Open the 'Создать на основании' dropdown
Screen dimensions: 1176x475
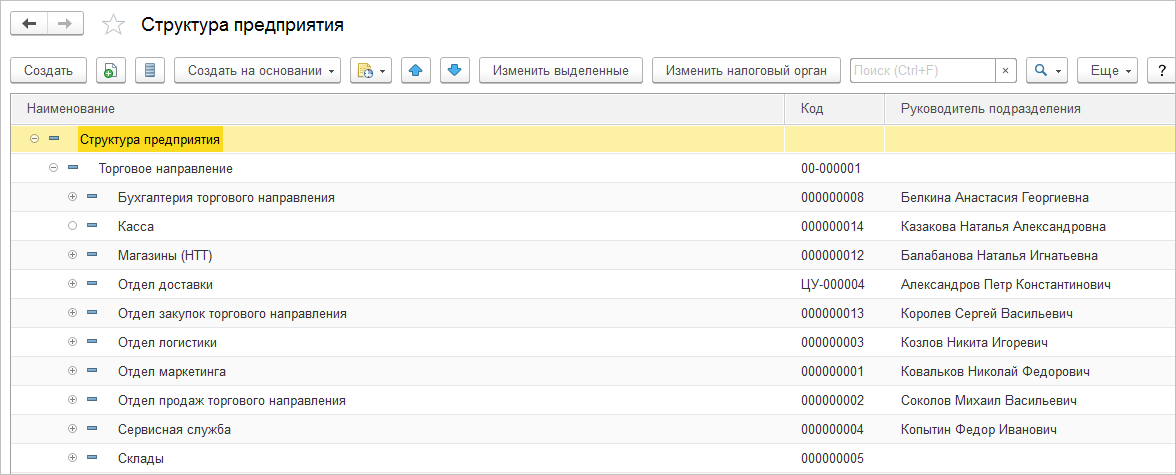tap(257, 70)
